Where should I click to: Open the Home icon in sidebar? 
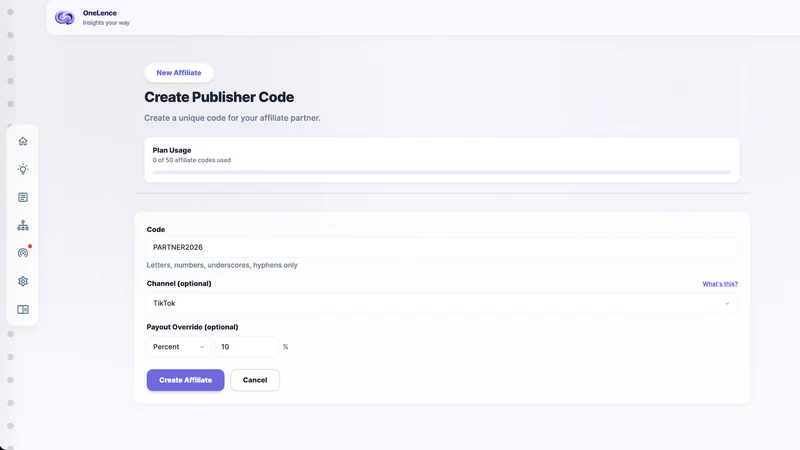pos(23,141)
